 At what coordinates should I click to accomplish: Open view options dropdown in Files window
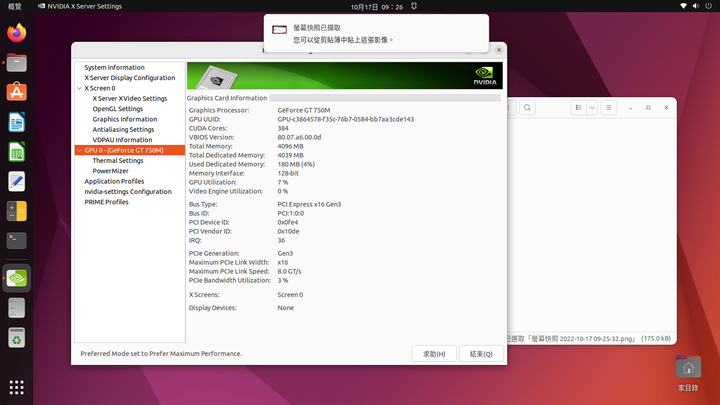click(592, 107)
